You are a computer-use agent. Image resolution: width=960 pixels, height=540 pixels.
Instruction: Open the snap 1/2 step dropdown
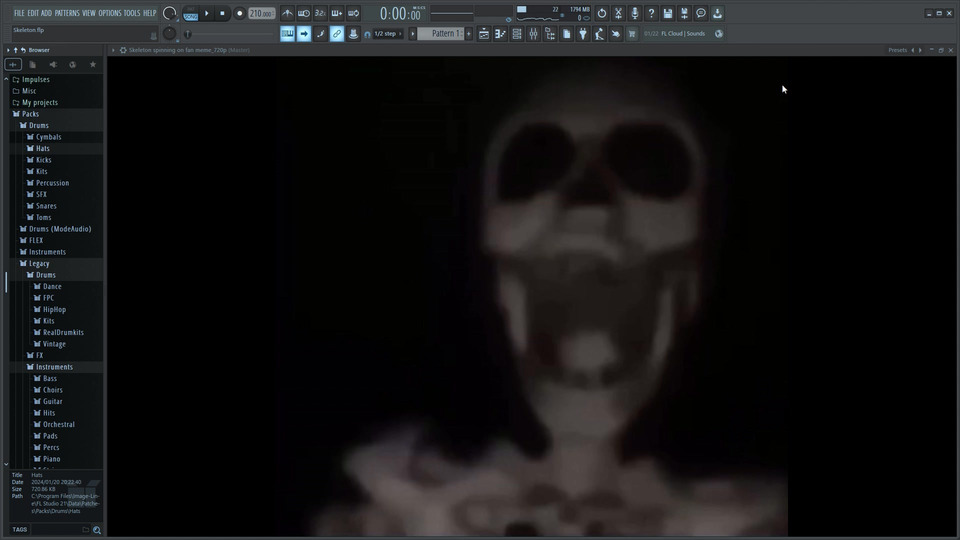(x=388, y=34)
